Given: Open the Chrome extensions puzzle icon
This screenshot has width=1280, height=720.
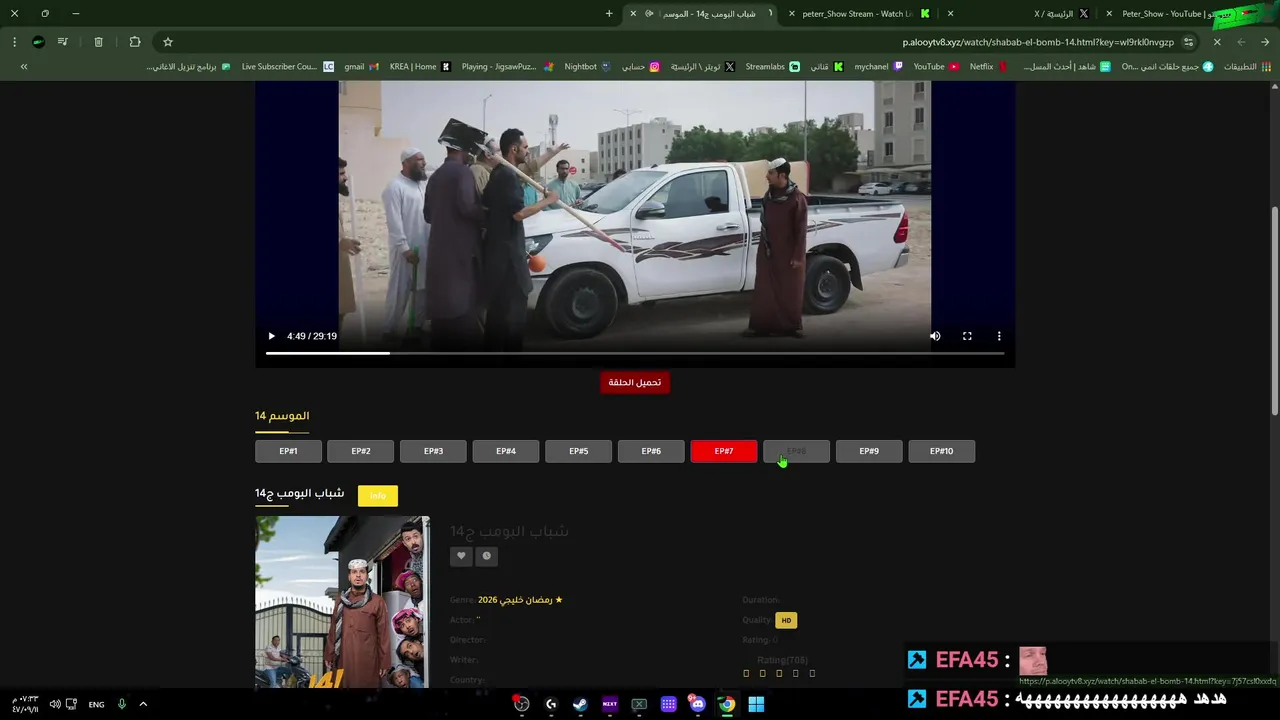Looking at the screenshot, I should (135, 42).
